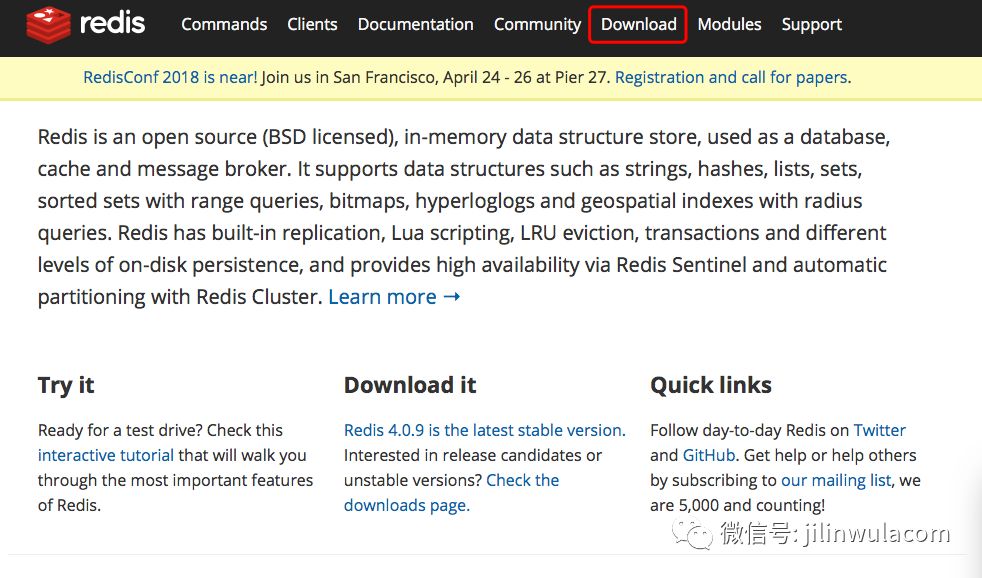Click the RedisConf 2018 is near link
Screen dimensions: 982x578
click(170, 77)
